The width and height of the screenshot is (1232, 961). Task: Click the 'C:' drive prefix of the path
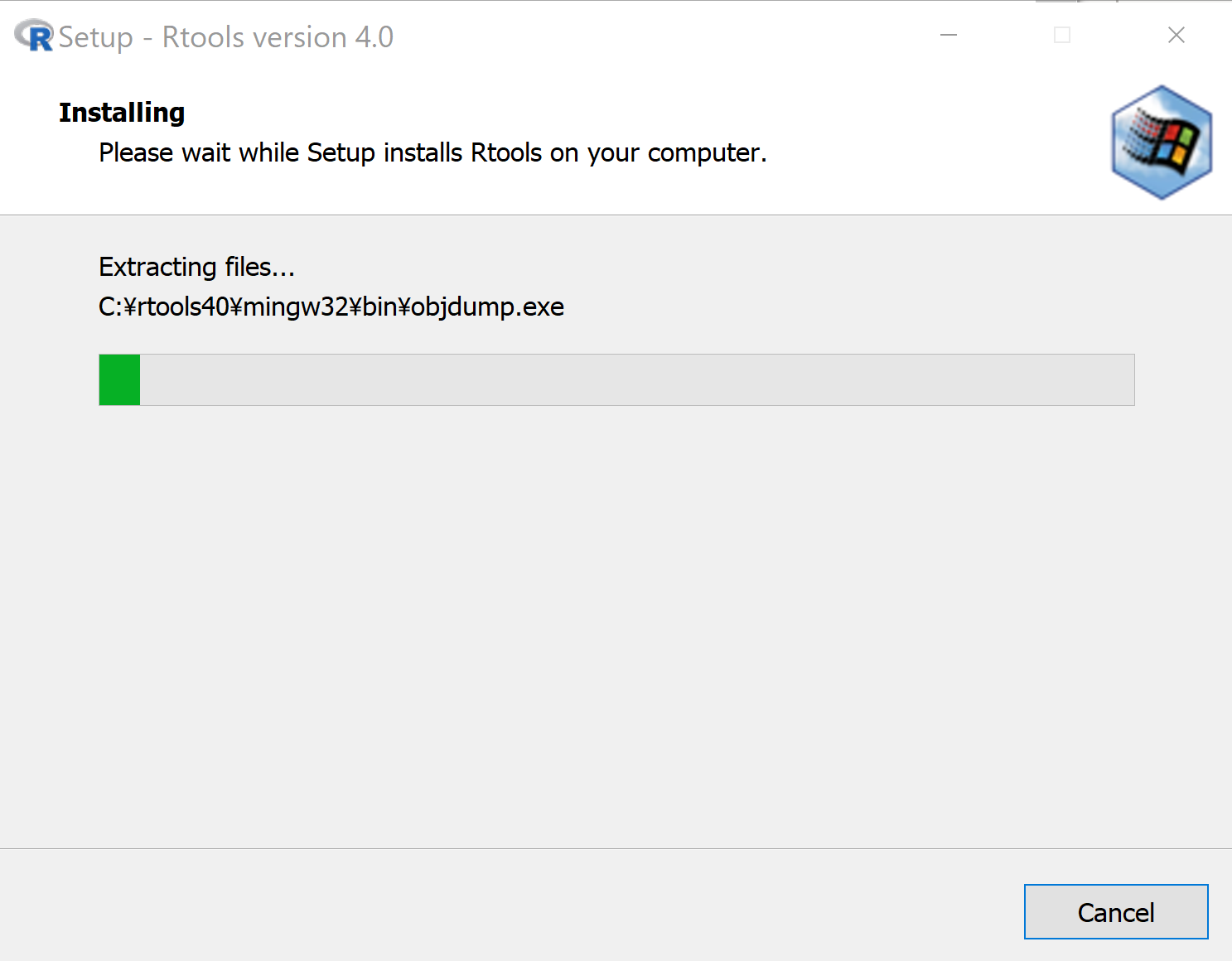[x=110, y=307]
